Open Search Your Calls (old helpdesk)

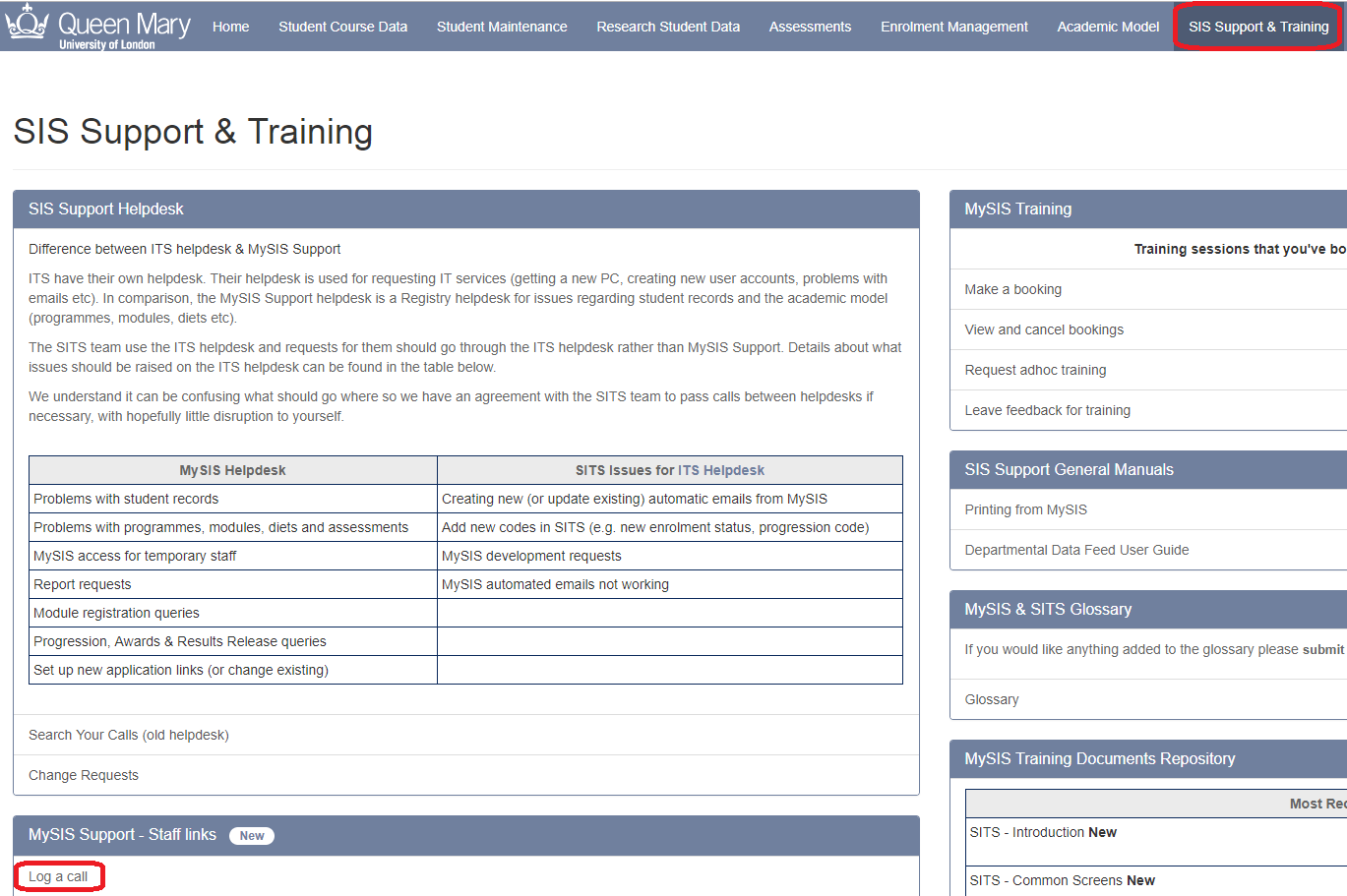pos(129,735)
